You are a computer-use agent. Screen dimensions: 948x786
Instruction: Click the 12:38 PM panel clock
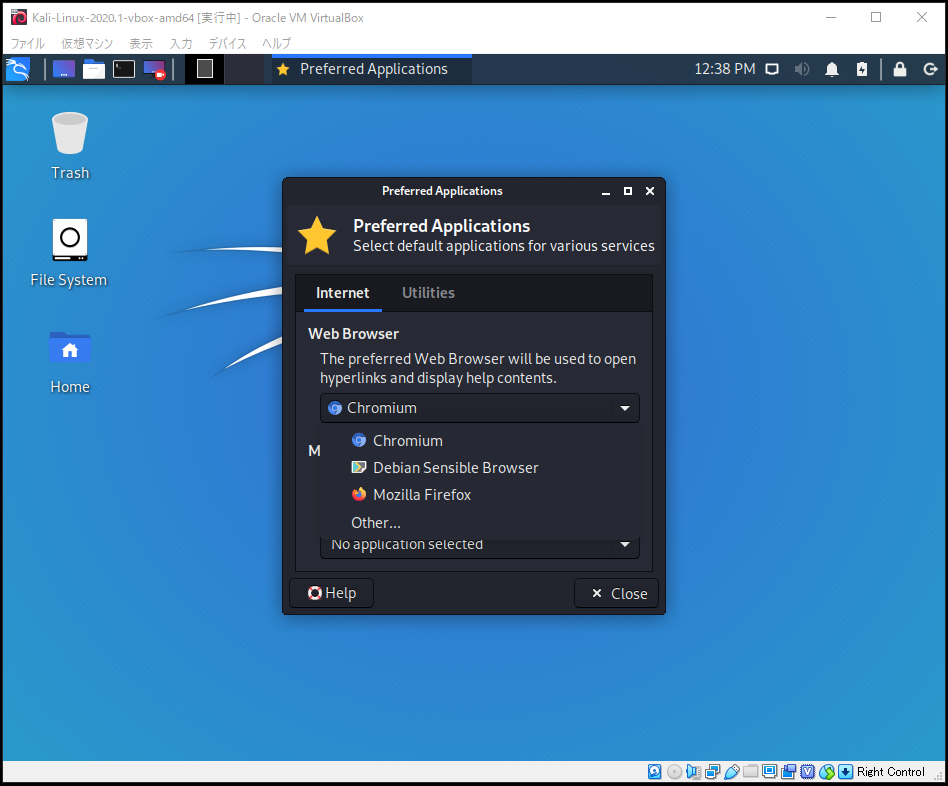[x=724, y=69]
